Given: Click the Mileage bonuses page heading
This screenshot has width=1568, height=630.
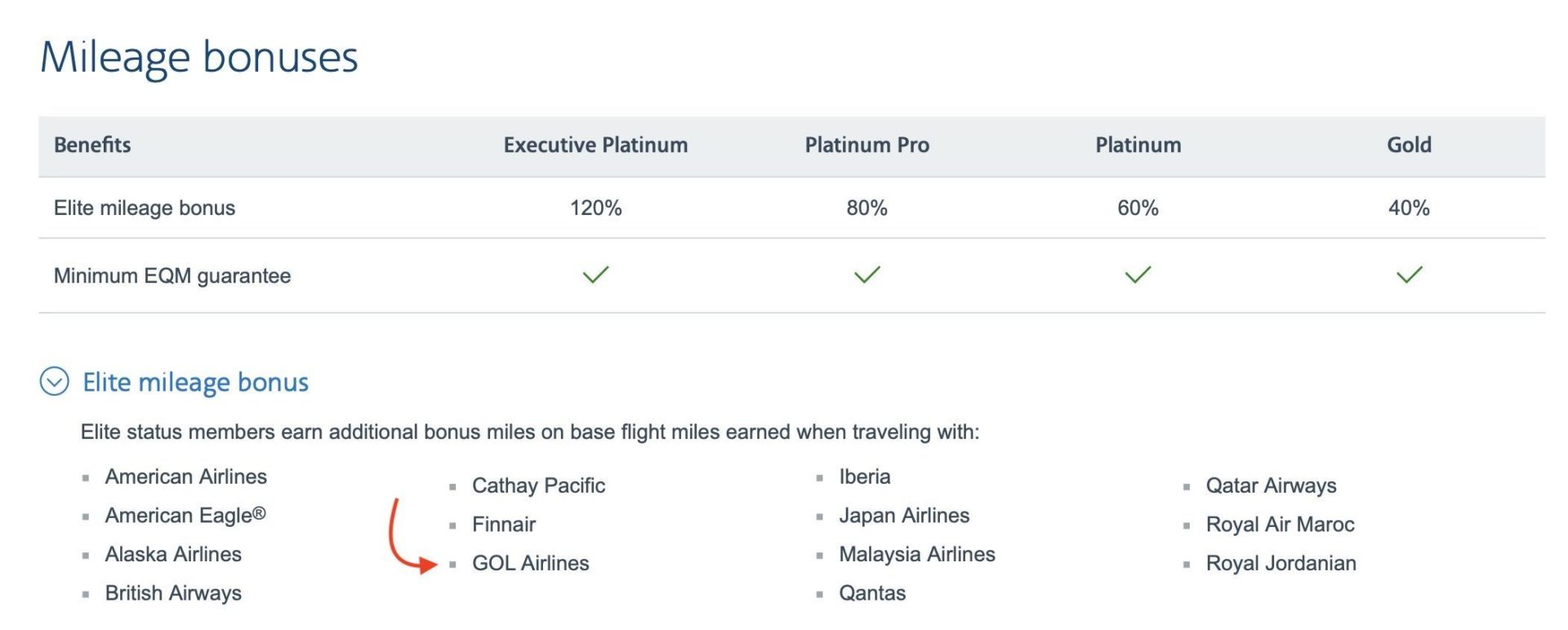Looking at the screenshot, I should pos(199,57).
